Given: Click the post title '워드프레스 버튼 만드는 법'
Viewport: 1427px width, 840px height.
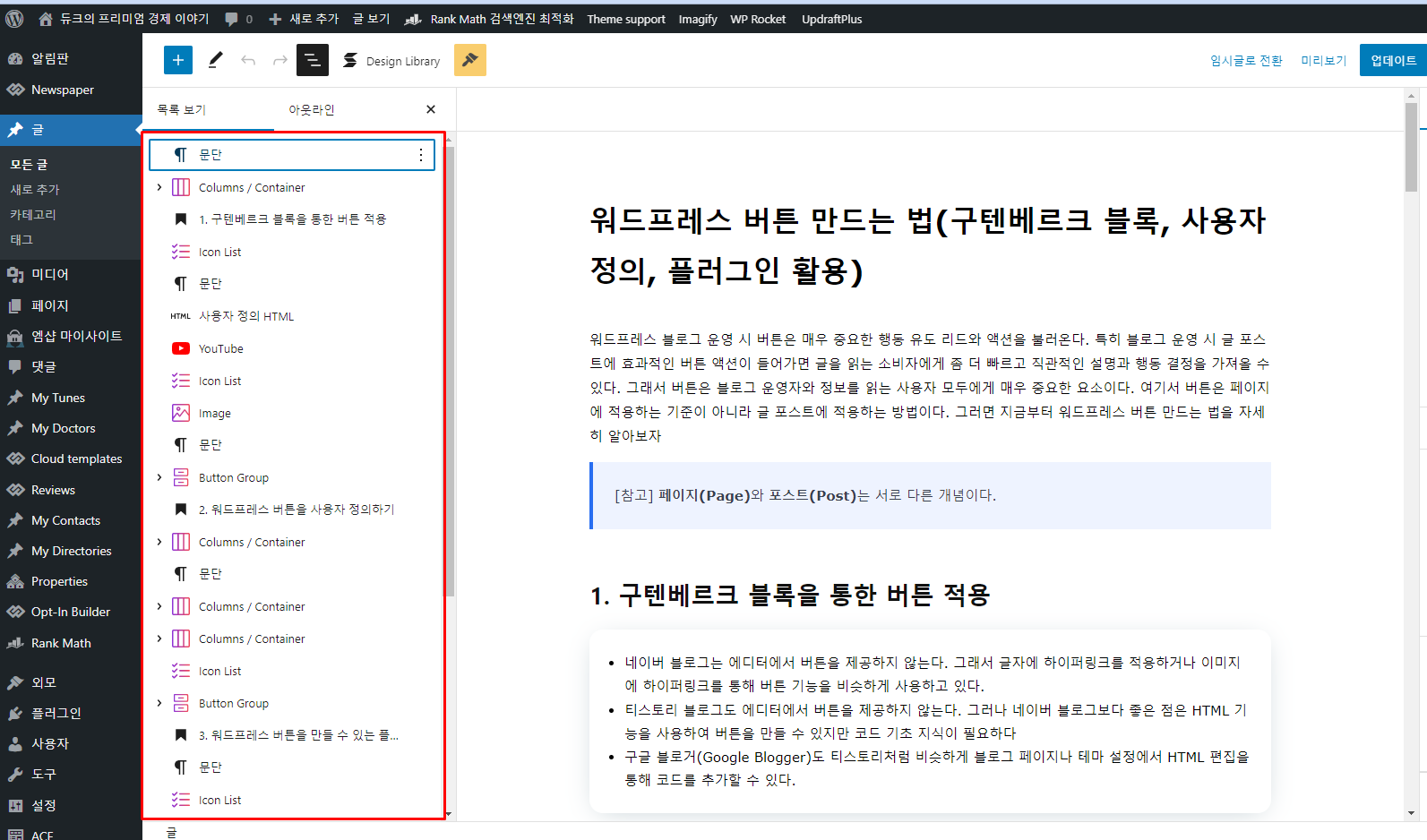Looking at the screenshot, I should coord(928,245).
